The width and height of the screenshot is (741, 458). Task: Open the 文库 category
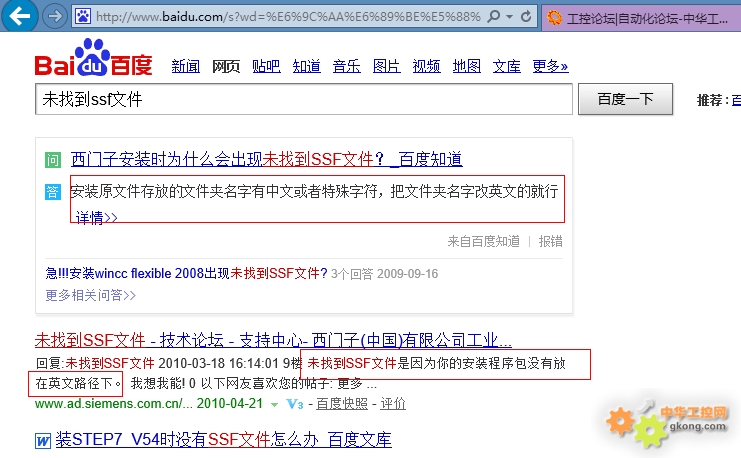(507, 66)
